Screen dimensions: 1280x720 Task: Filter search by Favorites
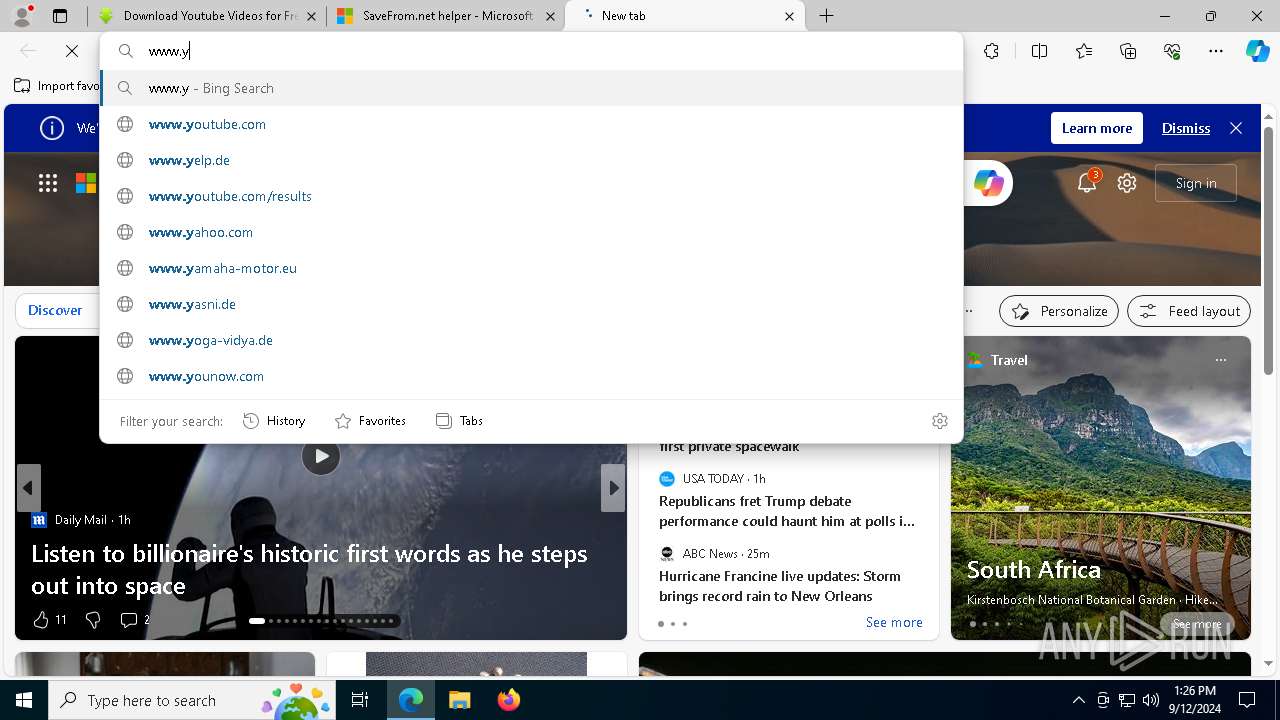coord(370,421)
